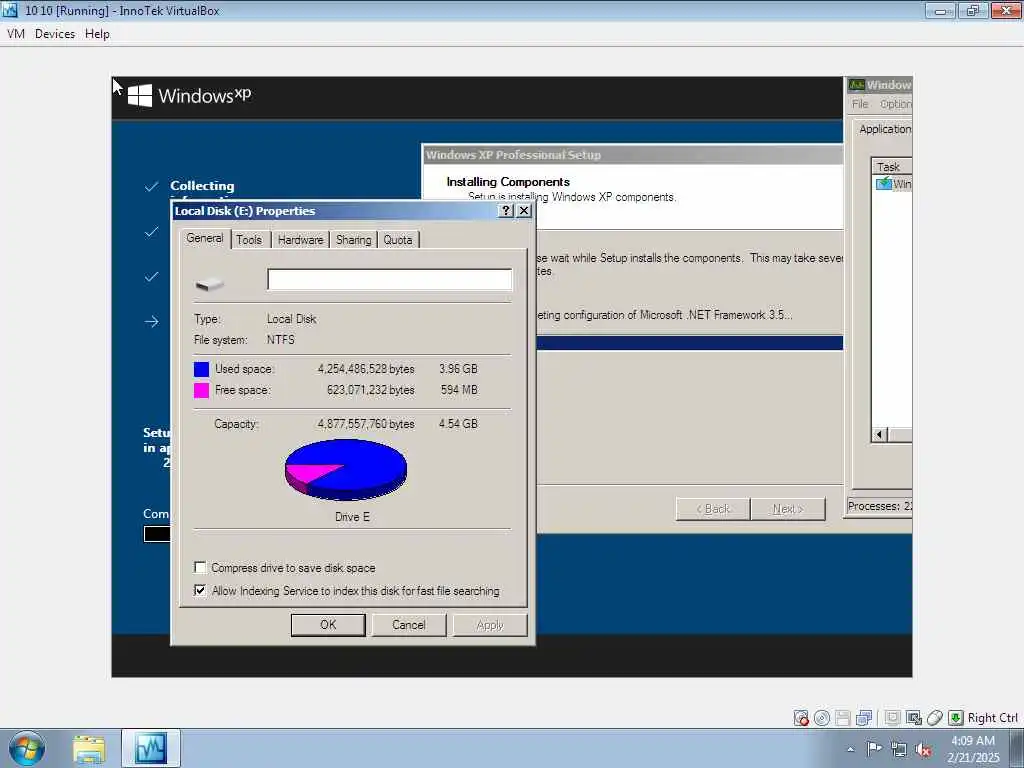Click the network adapters icon in VirtualBox status bar
The image size is (1024, 768).
864,718
